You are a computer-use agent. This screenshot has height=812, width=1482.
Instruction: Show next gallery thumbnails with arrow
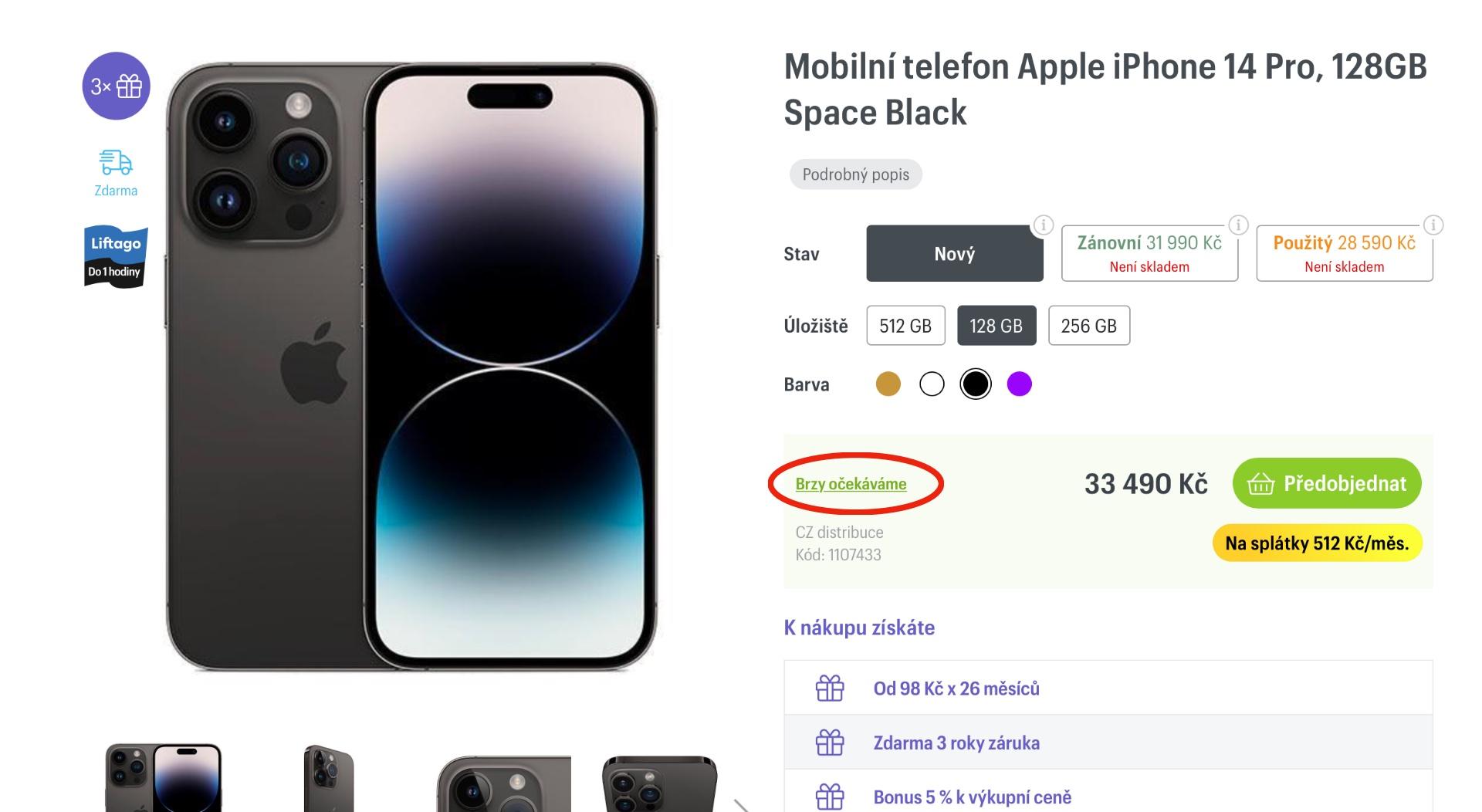741,805
